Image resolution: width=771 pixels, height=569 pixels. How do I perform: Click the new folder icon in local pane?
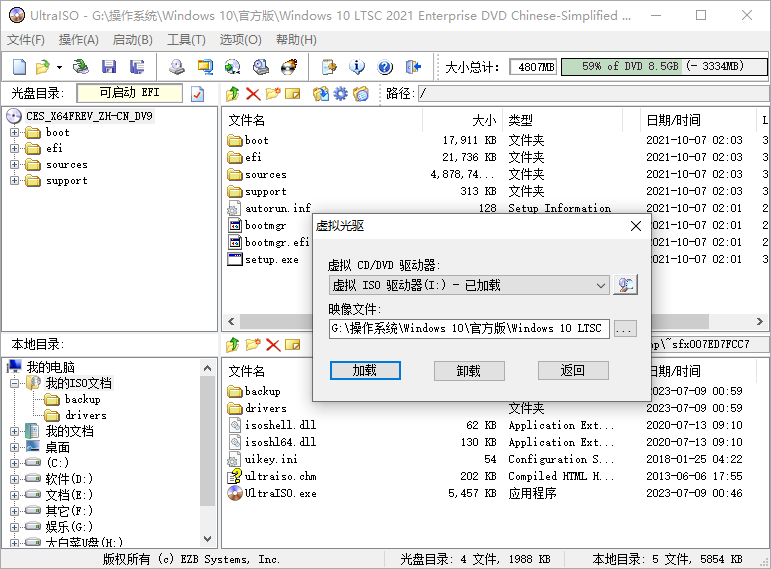[253, 345]
